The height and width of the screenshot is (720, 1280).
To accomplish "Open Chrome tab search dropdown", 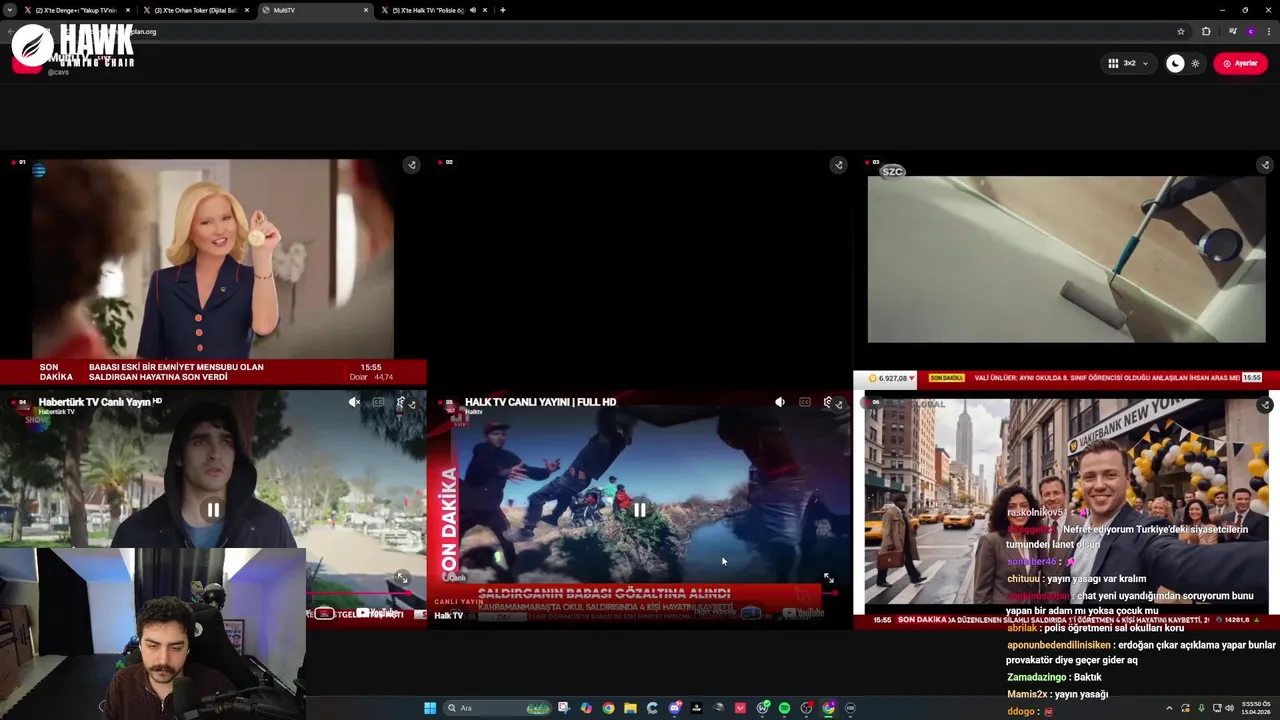I will pos(10,10).
